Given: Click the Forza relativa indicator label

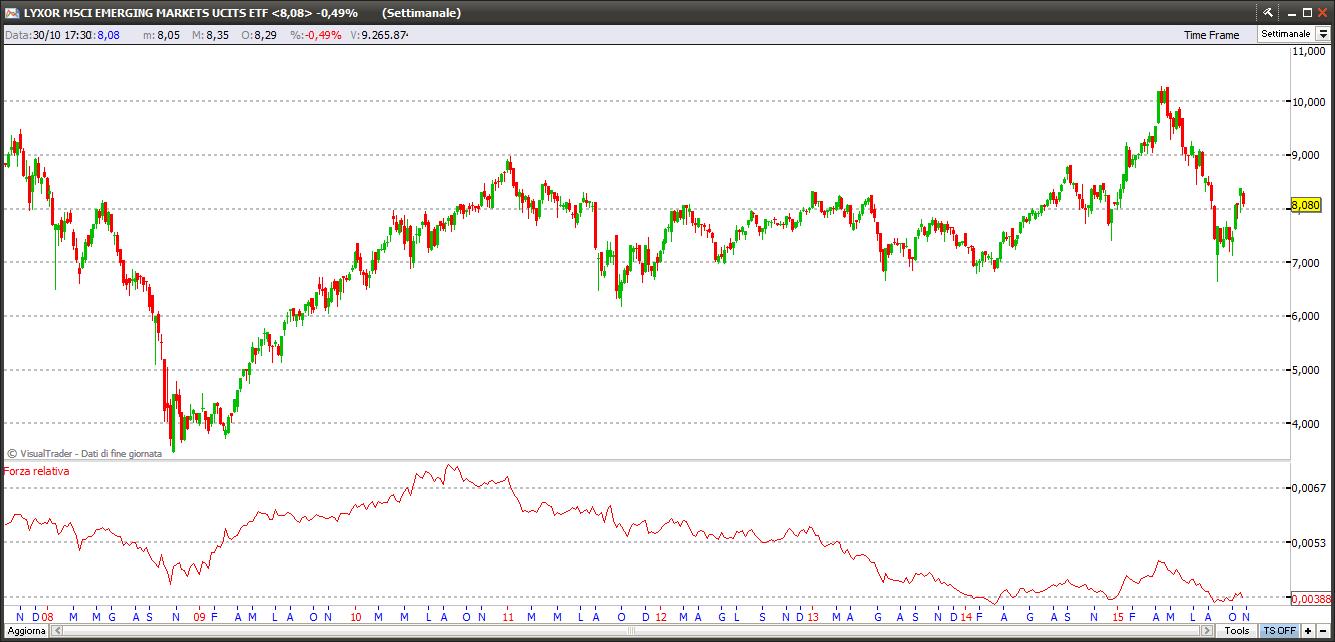Looking at the screenshot, I should pyautogui.click(x=37, y=471).
